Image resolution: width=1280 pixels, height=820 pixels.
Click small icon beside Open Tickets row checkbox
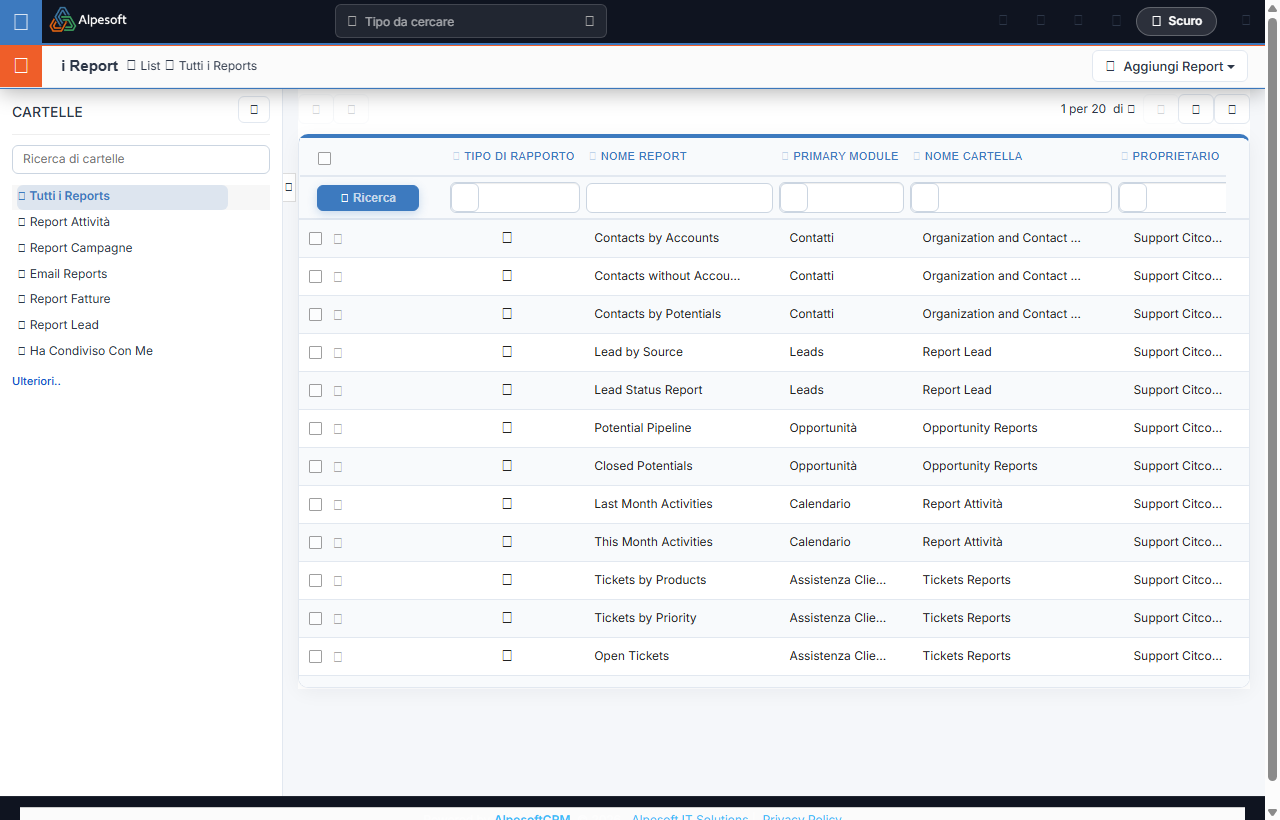pos(338,657)
